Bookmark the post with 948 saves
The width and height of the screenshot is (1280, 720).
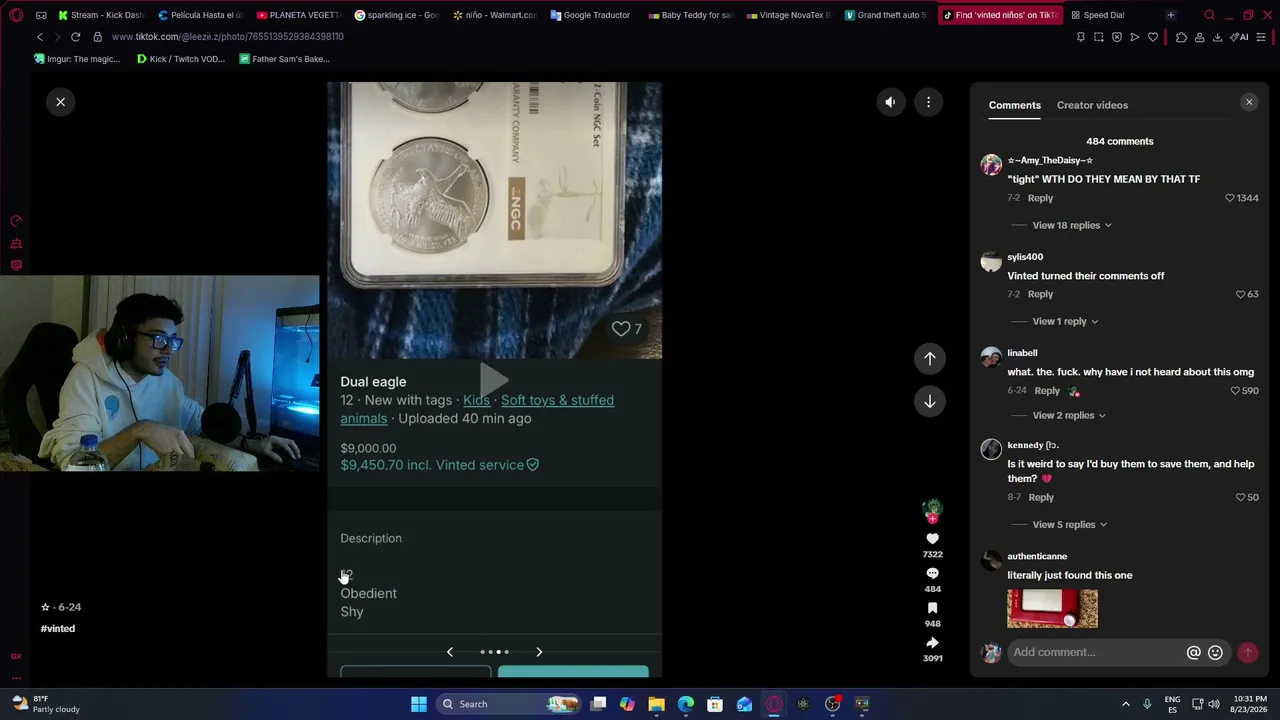[932, 608]
